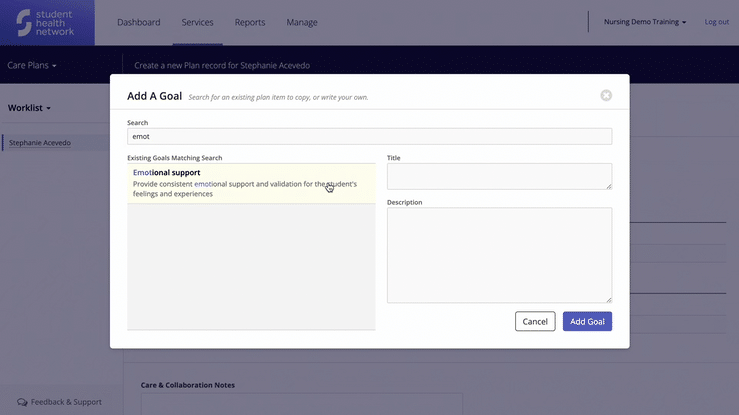The height and width of the screenshot is (415, 739).
Task: Open the Dashboard menu item
Action: click(x=139, y=22)
